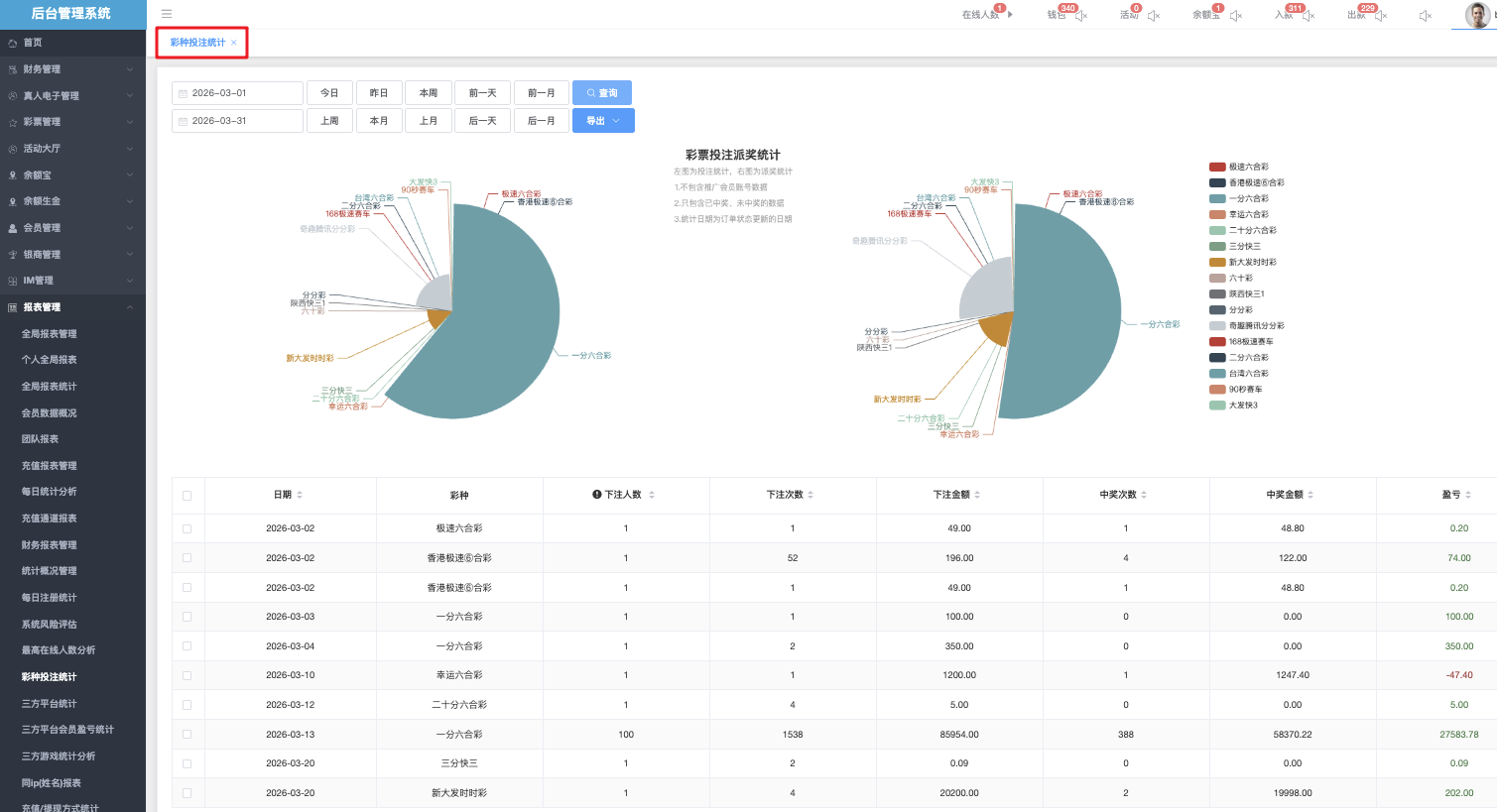Click the 首页 home icon in sidebar
Viewport: 1497px width, 812px height.
13,43
